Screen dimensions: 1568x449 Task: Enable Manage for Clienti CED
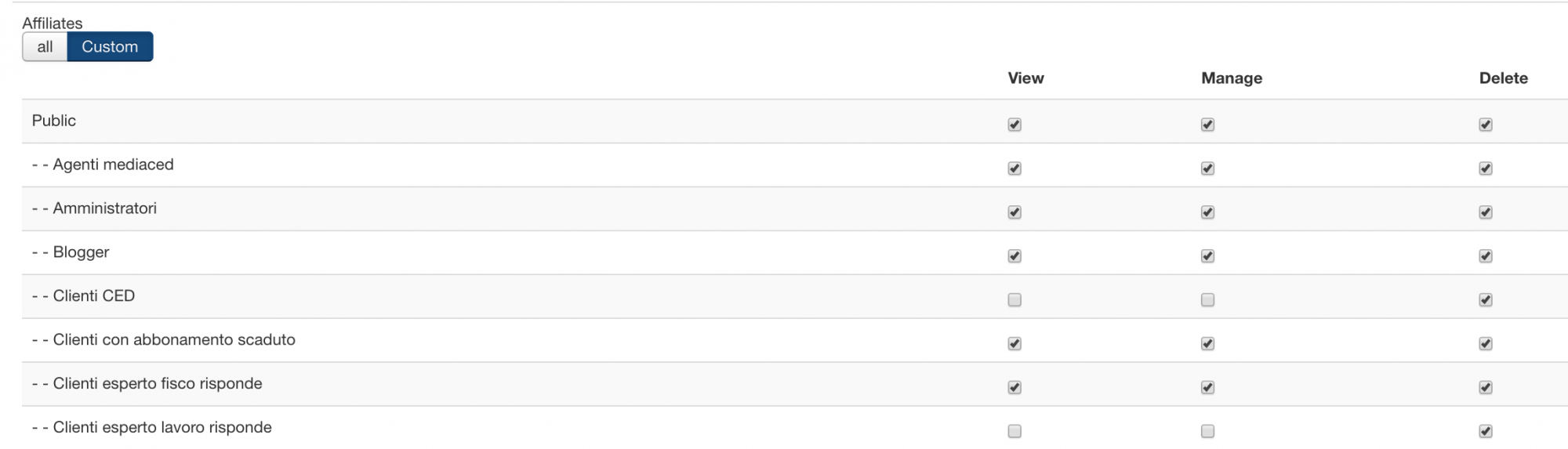point(1207,300)
